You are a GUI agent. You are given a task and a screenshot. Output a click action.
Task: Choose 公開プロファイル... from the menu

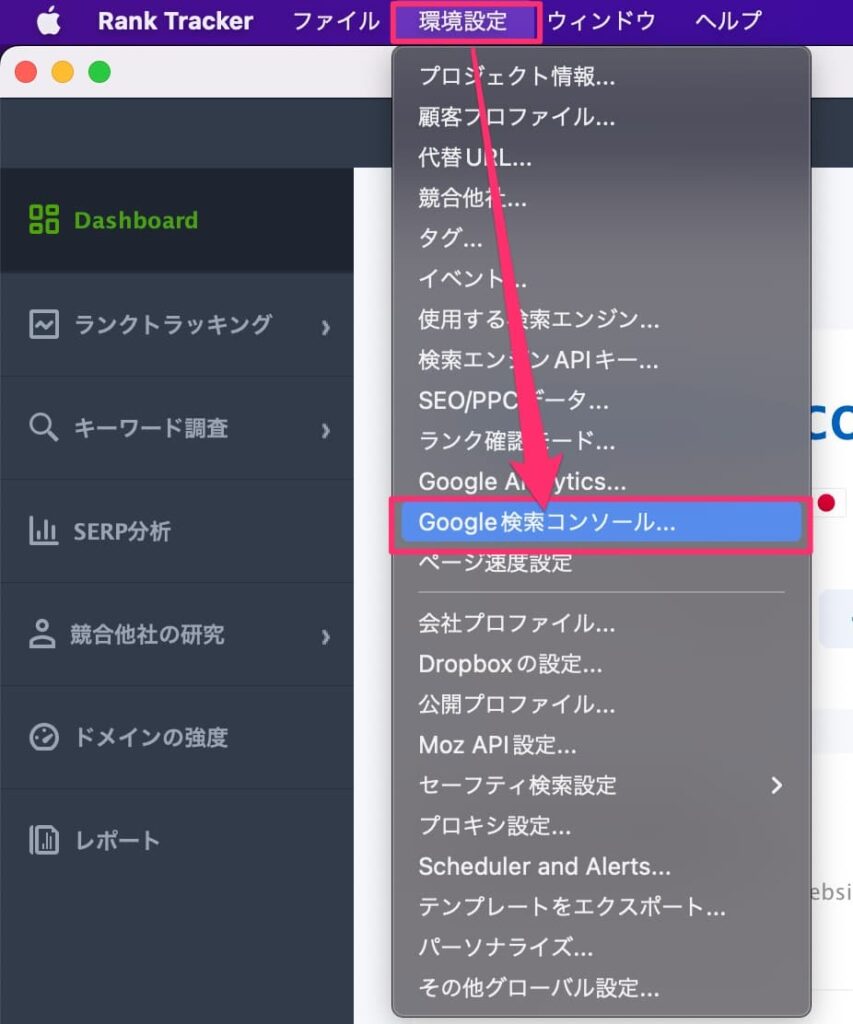[x=601, y=705]
